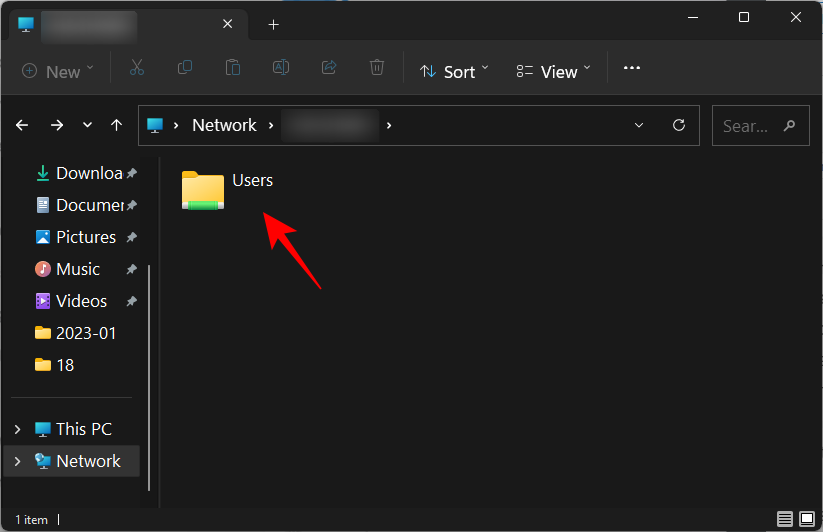Go up one directory level
Screen dimensions: 823x532
(x=117, y=126)
